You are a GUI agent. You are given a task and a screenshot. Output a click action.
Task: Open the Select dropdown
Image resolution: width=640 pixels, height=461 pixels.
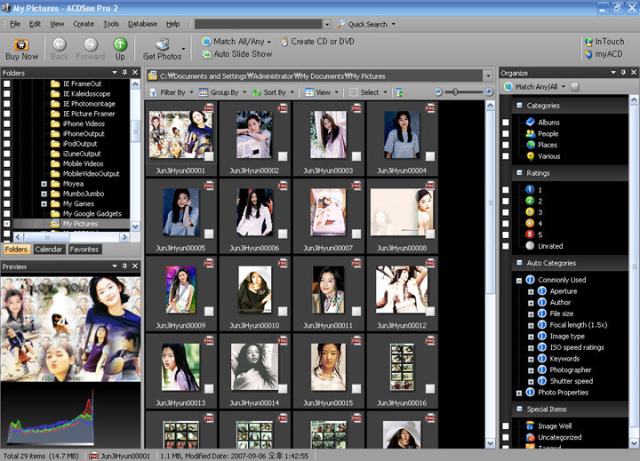(368, 93)
